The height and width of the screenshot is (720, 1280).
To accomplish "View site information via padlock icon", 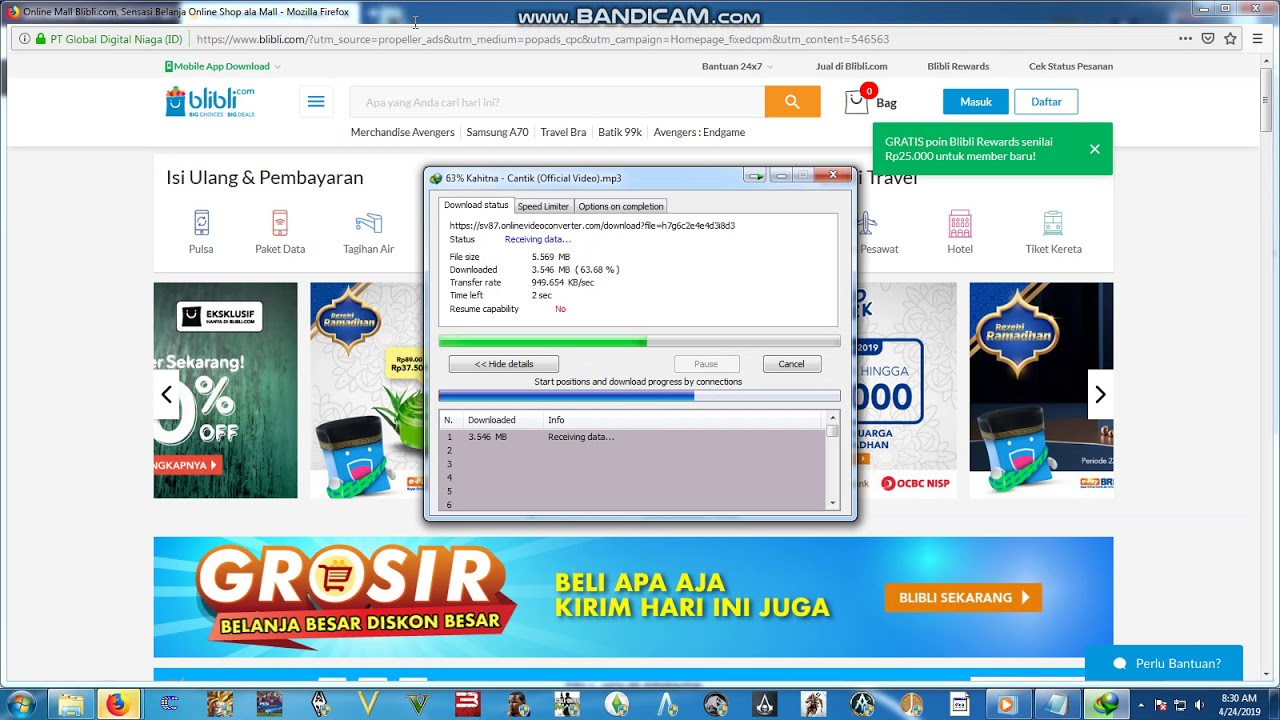I will pyautogui.click(x=41, y=39).
